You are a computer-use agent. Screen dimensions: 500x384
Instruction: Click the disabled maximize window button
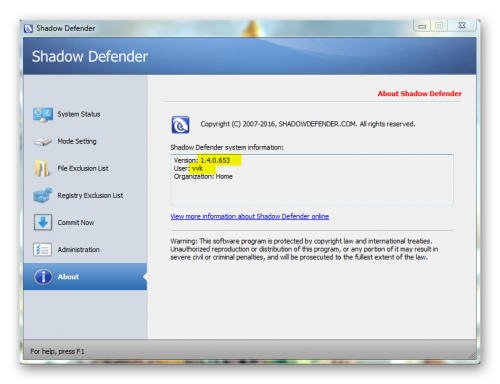point(439,26)
